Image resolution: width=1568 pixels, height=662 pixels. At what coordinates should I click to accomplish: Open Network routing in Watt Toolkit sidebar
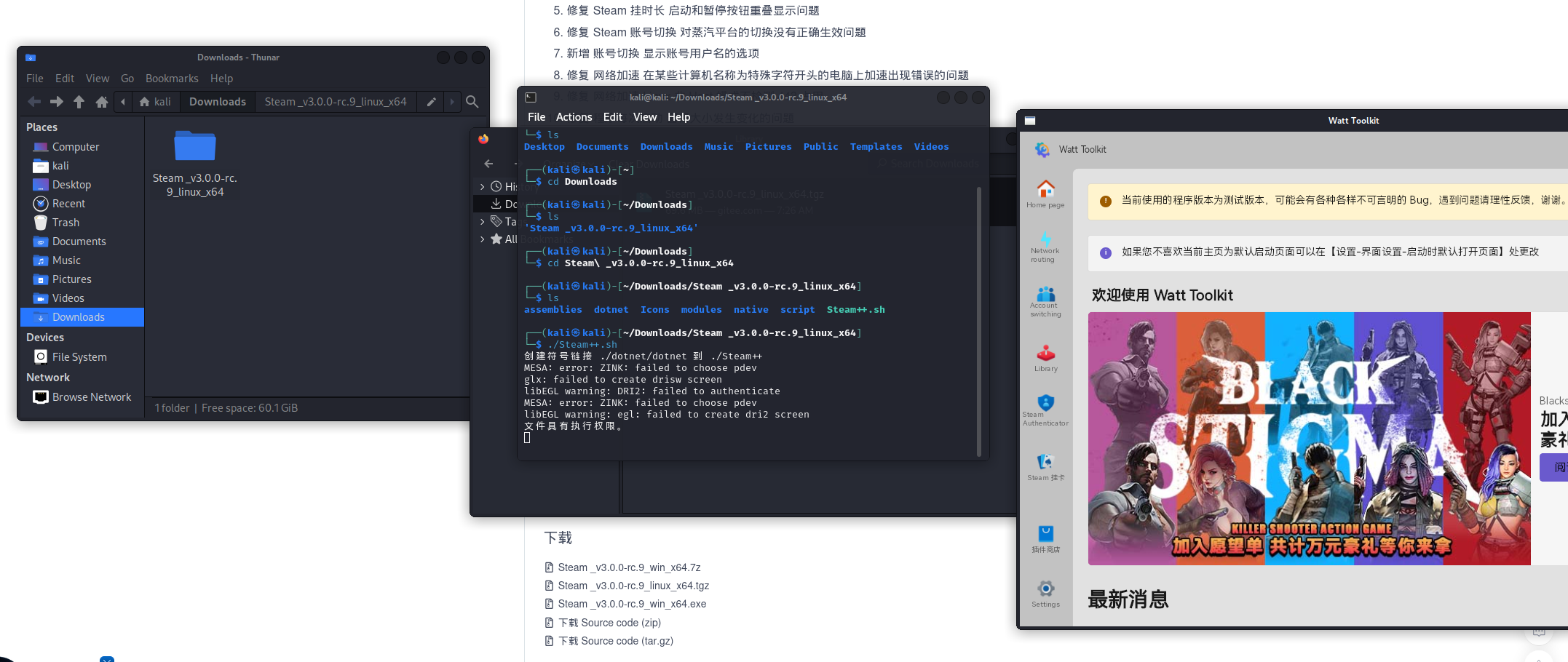pyautogui.click(x=1045, y=247)
